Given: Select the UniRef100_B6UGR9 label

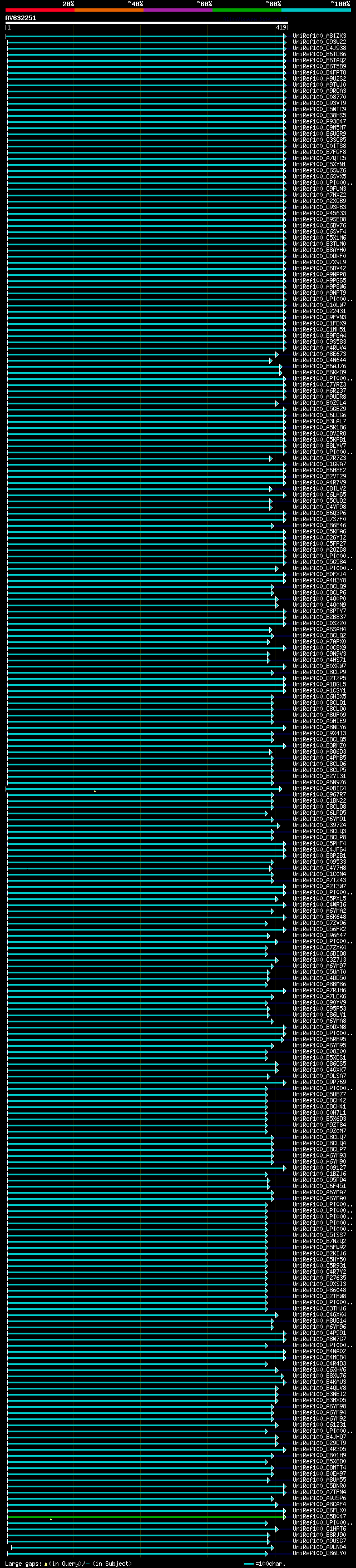Looking at the screenshot, I should [319, 133].
